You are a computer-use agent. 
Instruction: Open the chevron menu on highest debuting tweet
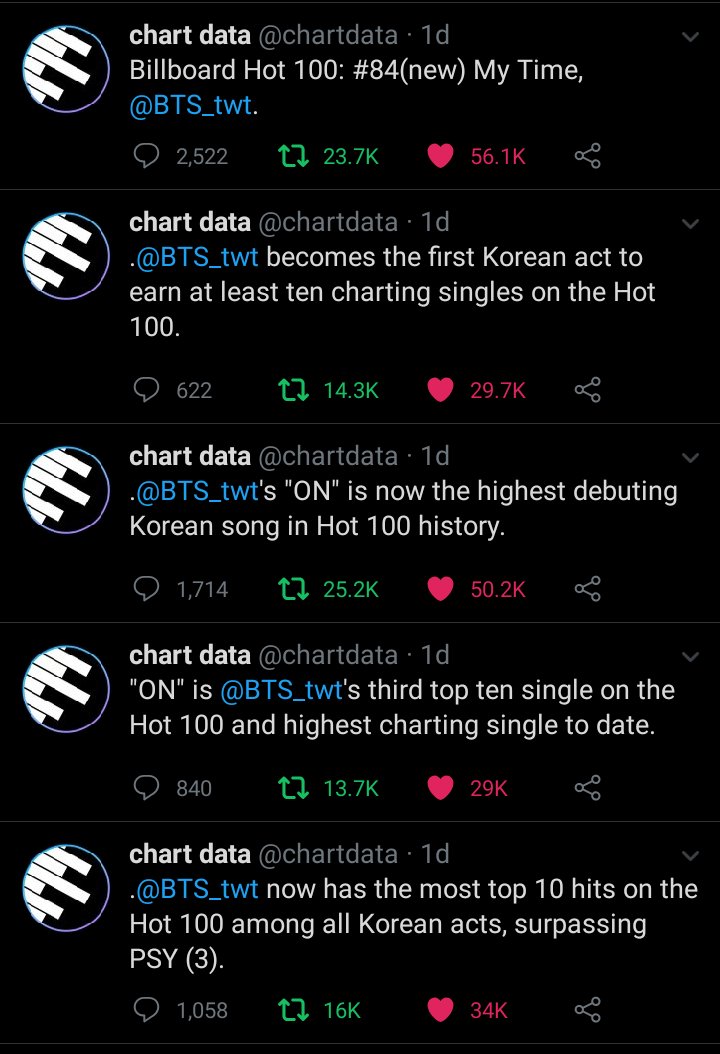click(x=690, y=457)
